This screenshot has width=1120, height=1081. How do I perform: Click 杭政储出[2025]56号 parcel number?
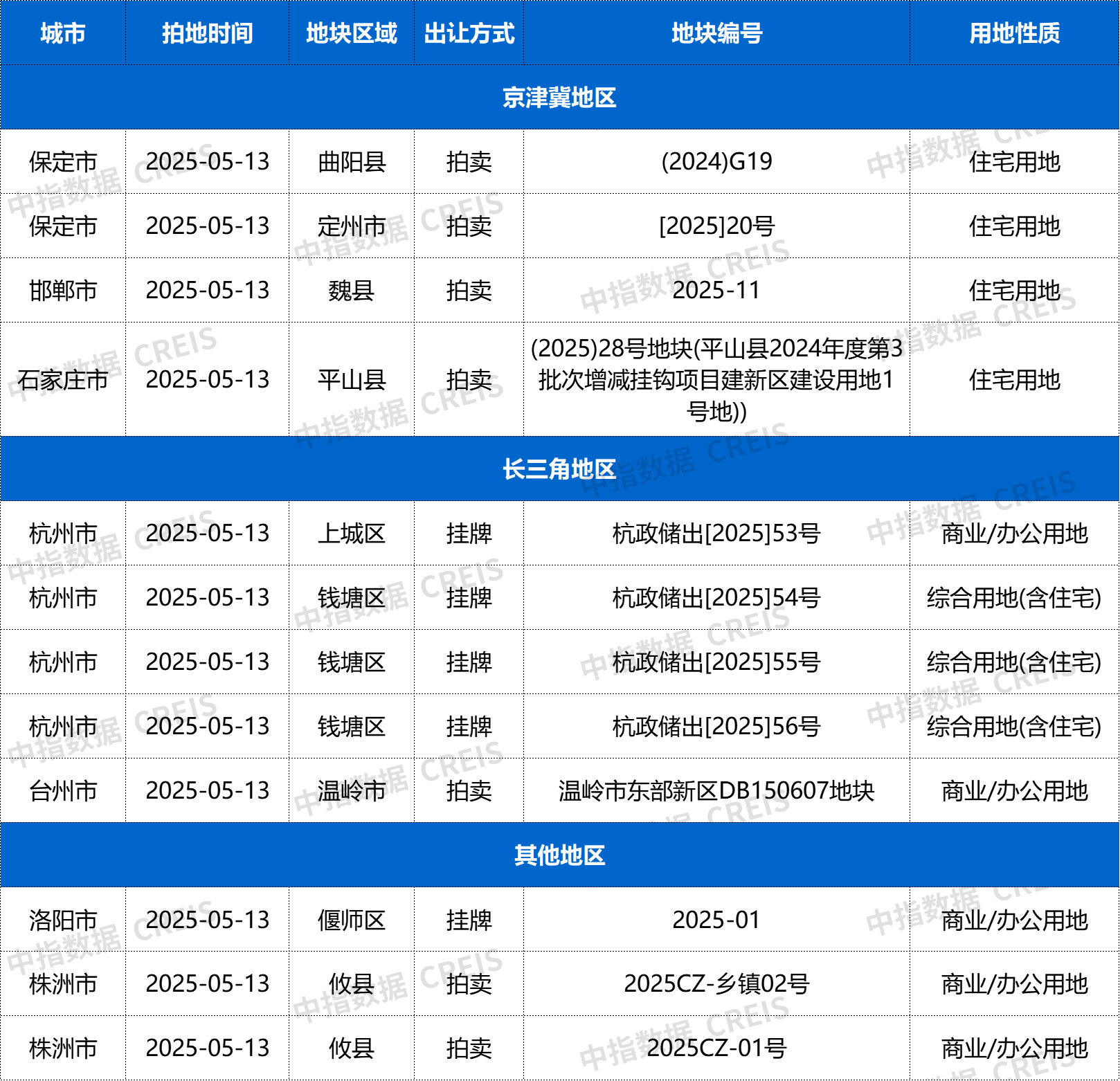(717, 727)
